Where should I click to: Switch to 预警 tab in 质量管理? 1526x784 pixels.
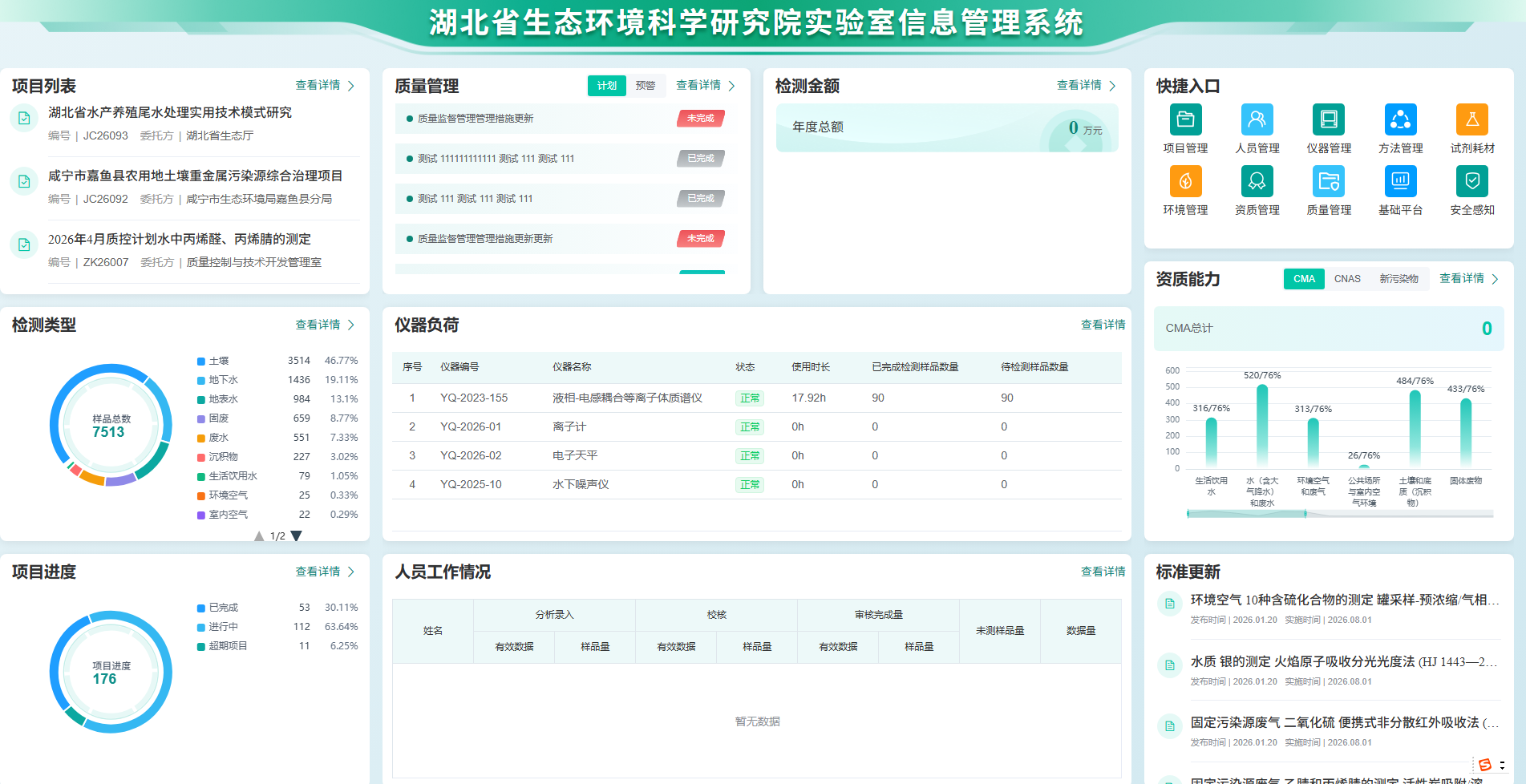tap(646, 86)
